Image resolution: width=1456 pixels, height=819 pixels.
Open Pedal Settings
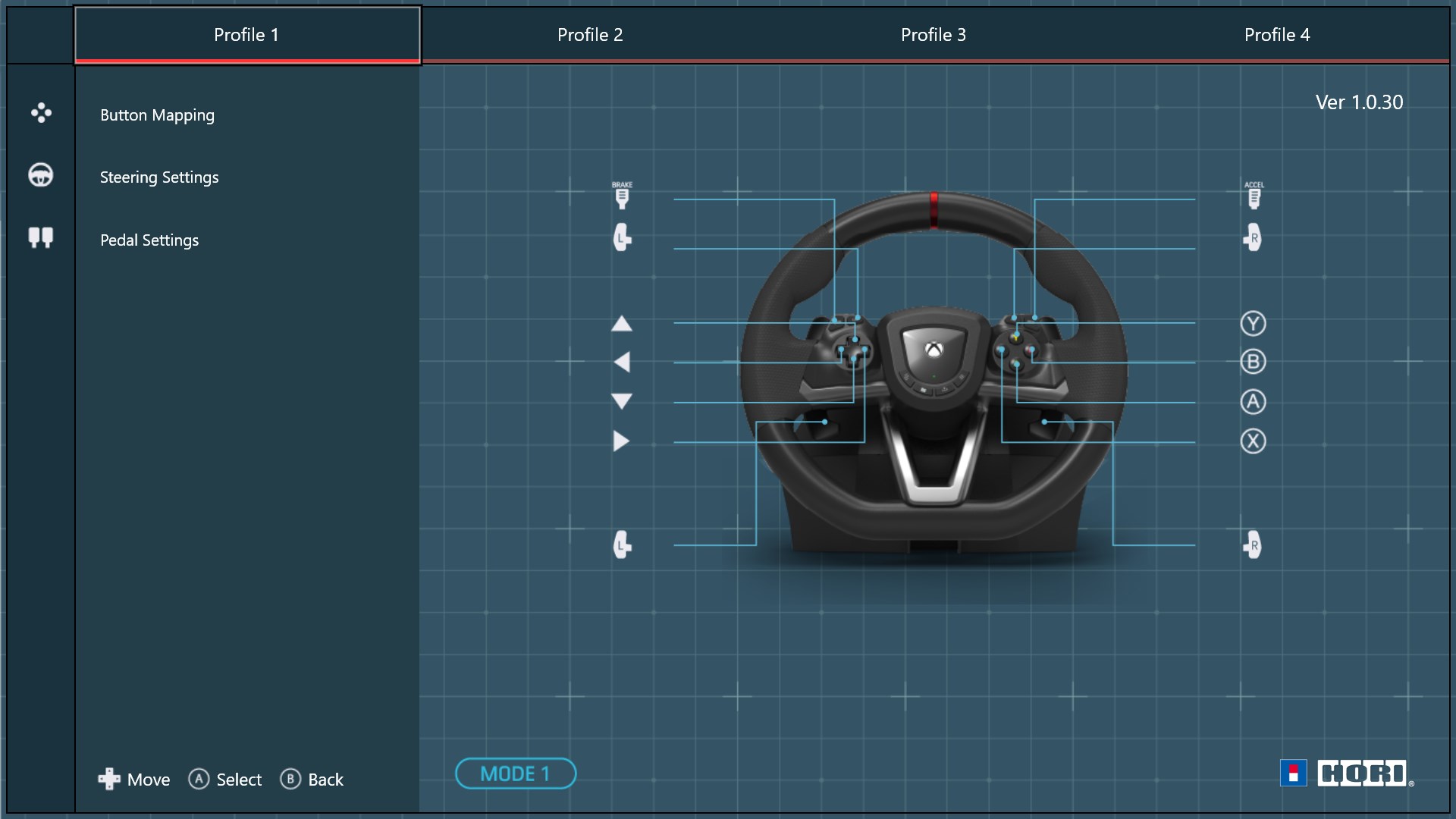click(x=149, y=240)
